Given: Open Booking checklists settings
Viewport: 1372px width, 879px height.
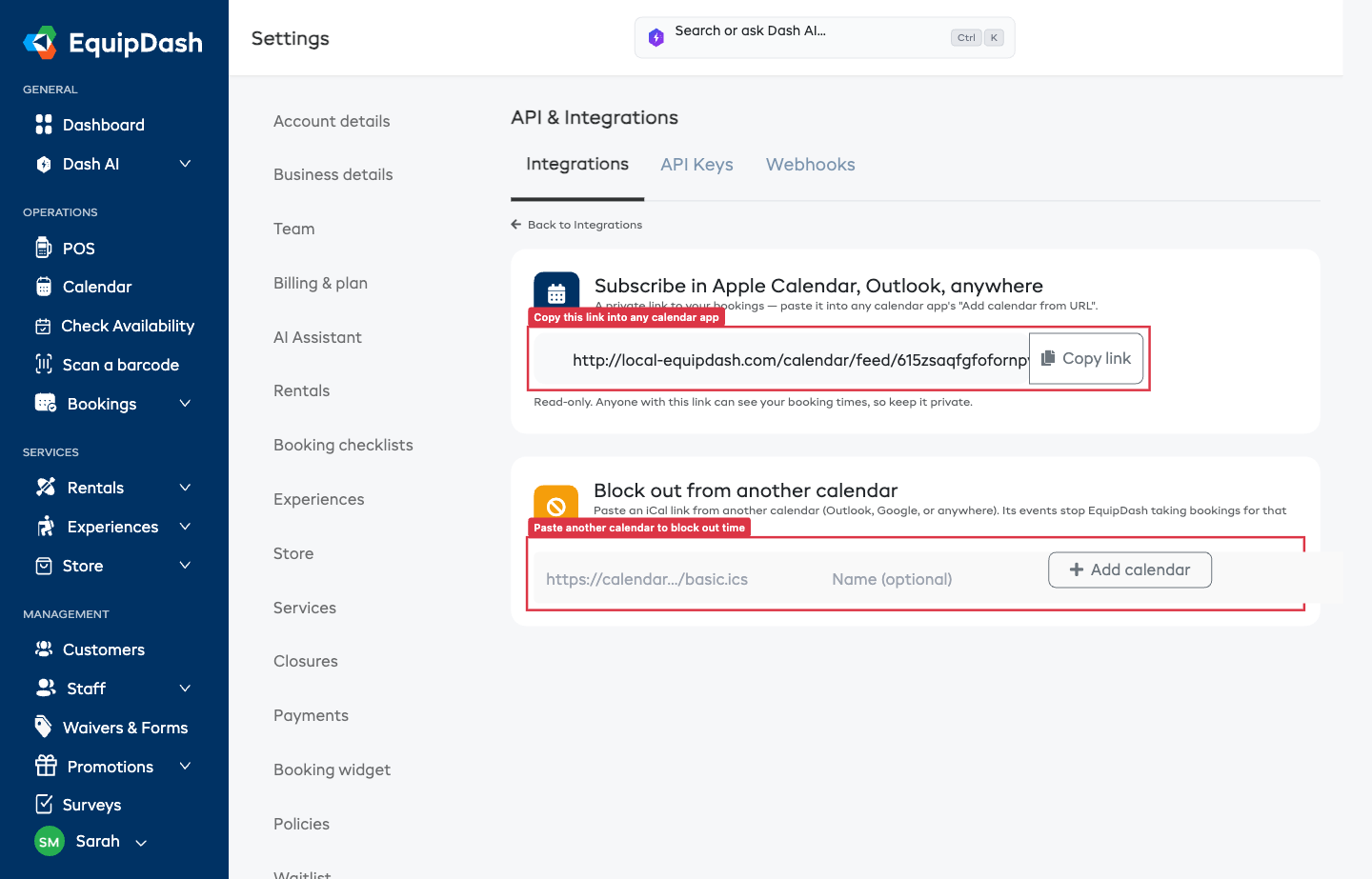Looking at the screenshot, I should click(343, 445).
